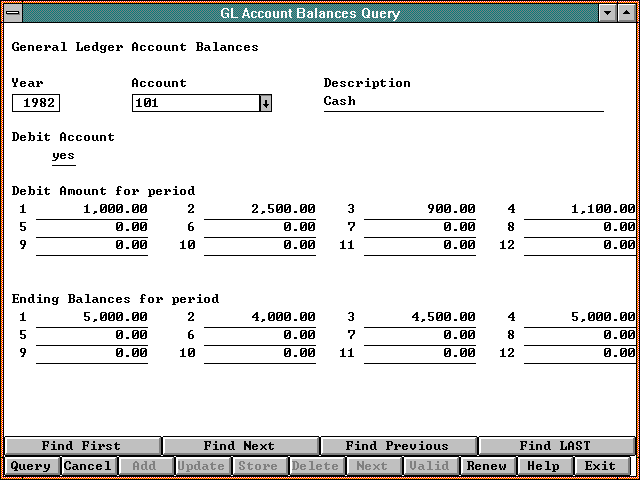The height and width of the screenshot is (480, 640).
Task: Cancel the current operation
Action: tap(88, 466)
